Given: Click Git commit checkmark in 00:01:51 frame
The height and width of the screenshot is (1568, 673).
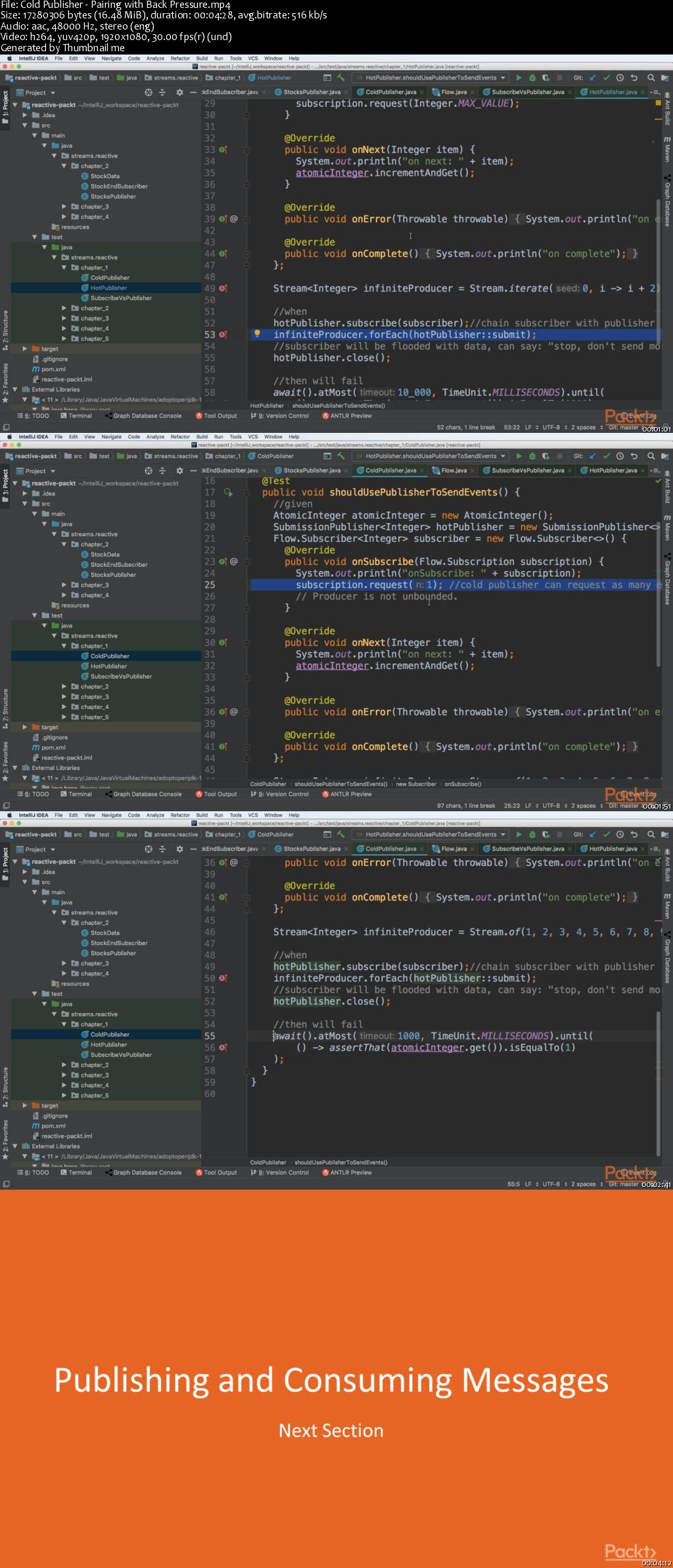Looking at the screenshot, I should coord(606,456).
